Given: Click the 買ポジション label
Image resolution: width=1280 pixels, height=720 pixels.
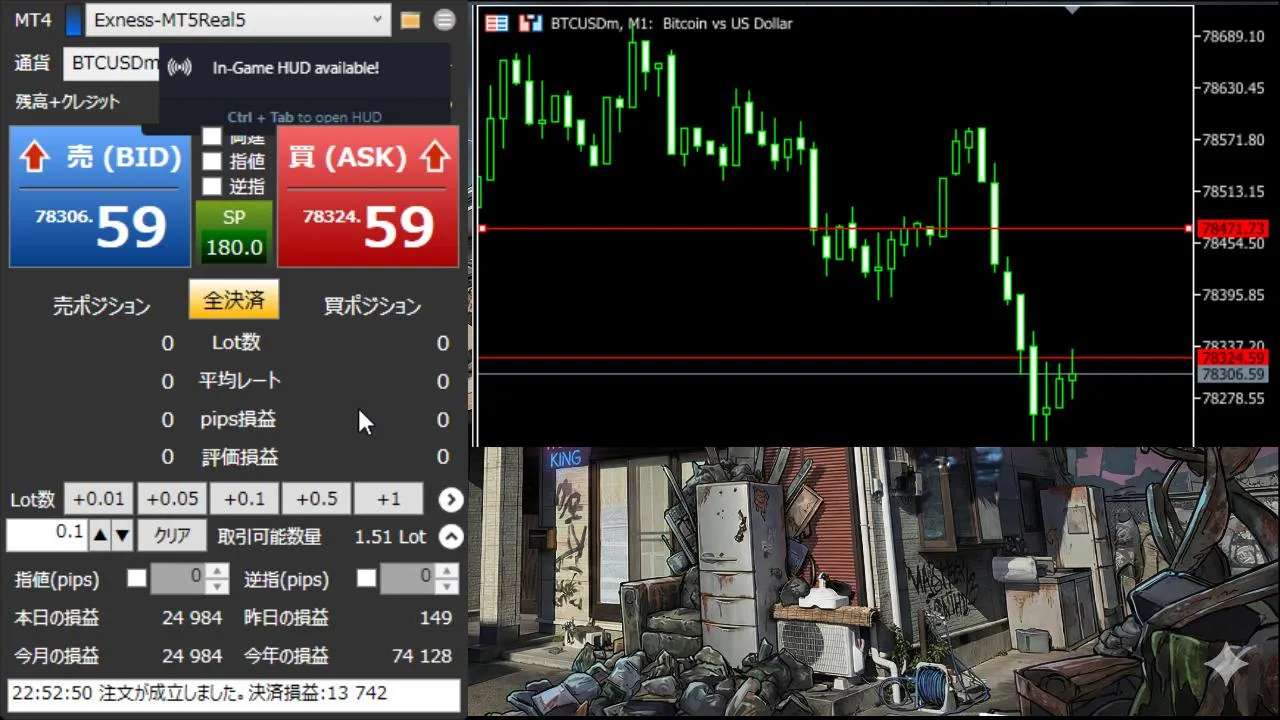Looking at the screenshot, I should pyautogui.click(x=372, y=306).
